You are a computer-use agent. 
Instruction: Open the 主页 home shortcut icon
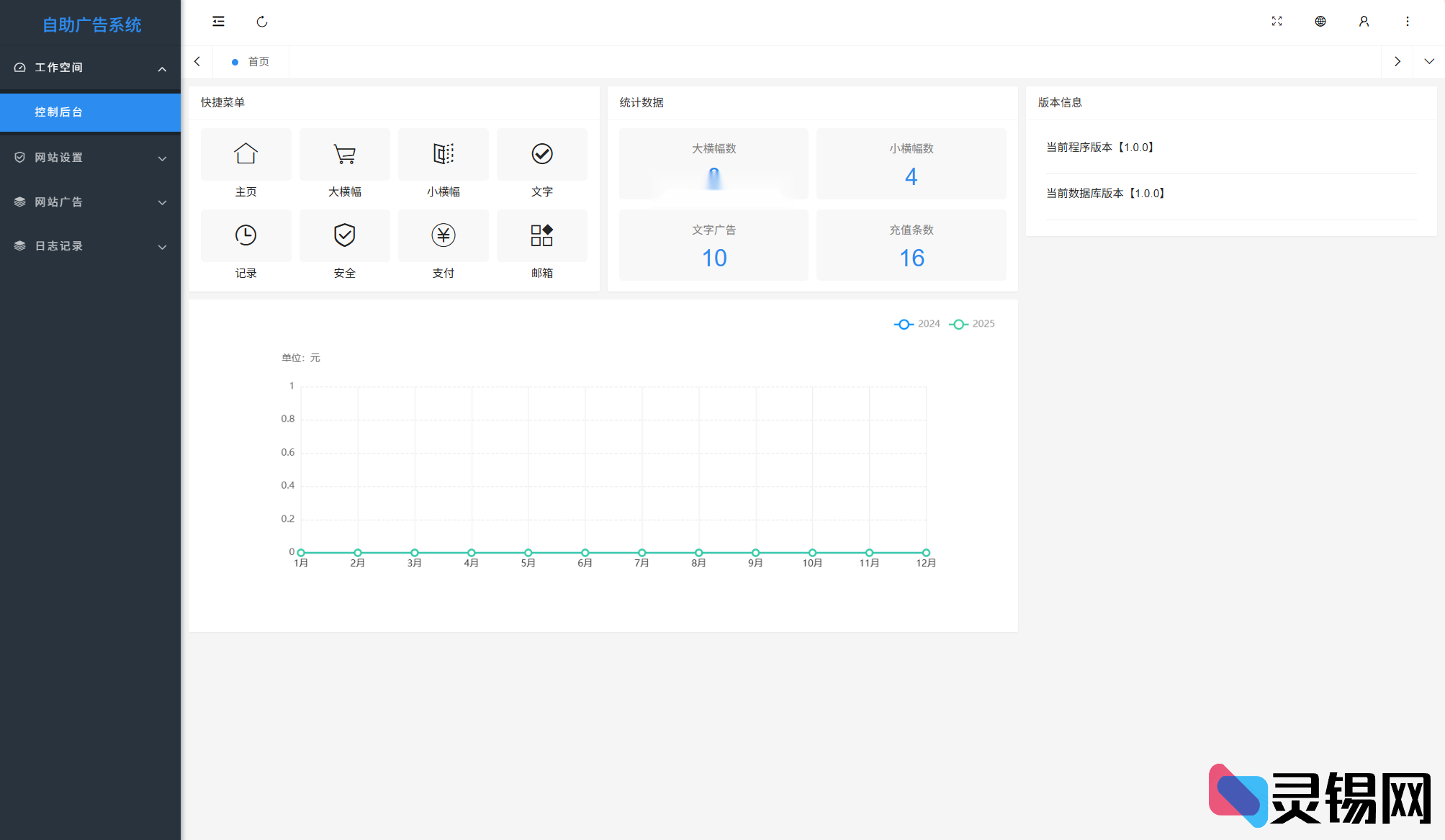point(246,154)
